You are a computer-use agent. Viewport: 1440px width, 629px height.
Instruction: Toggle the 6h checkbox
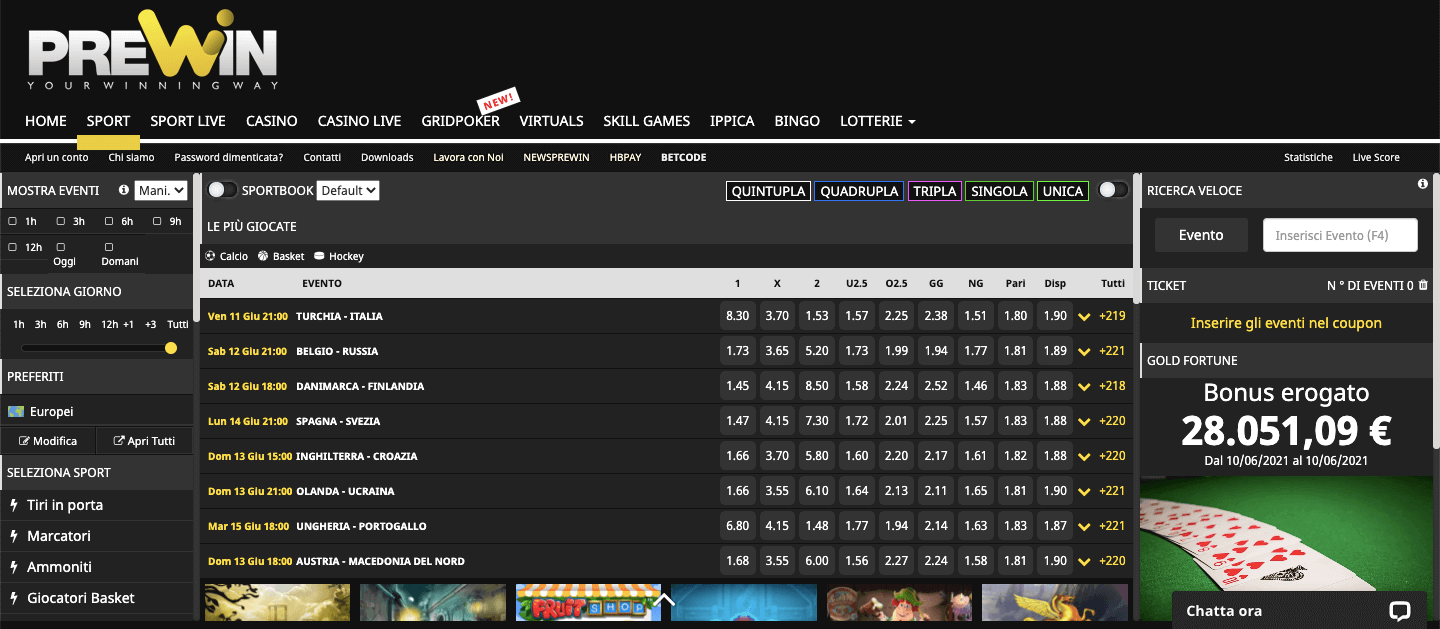pos(109,221)
